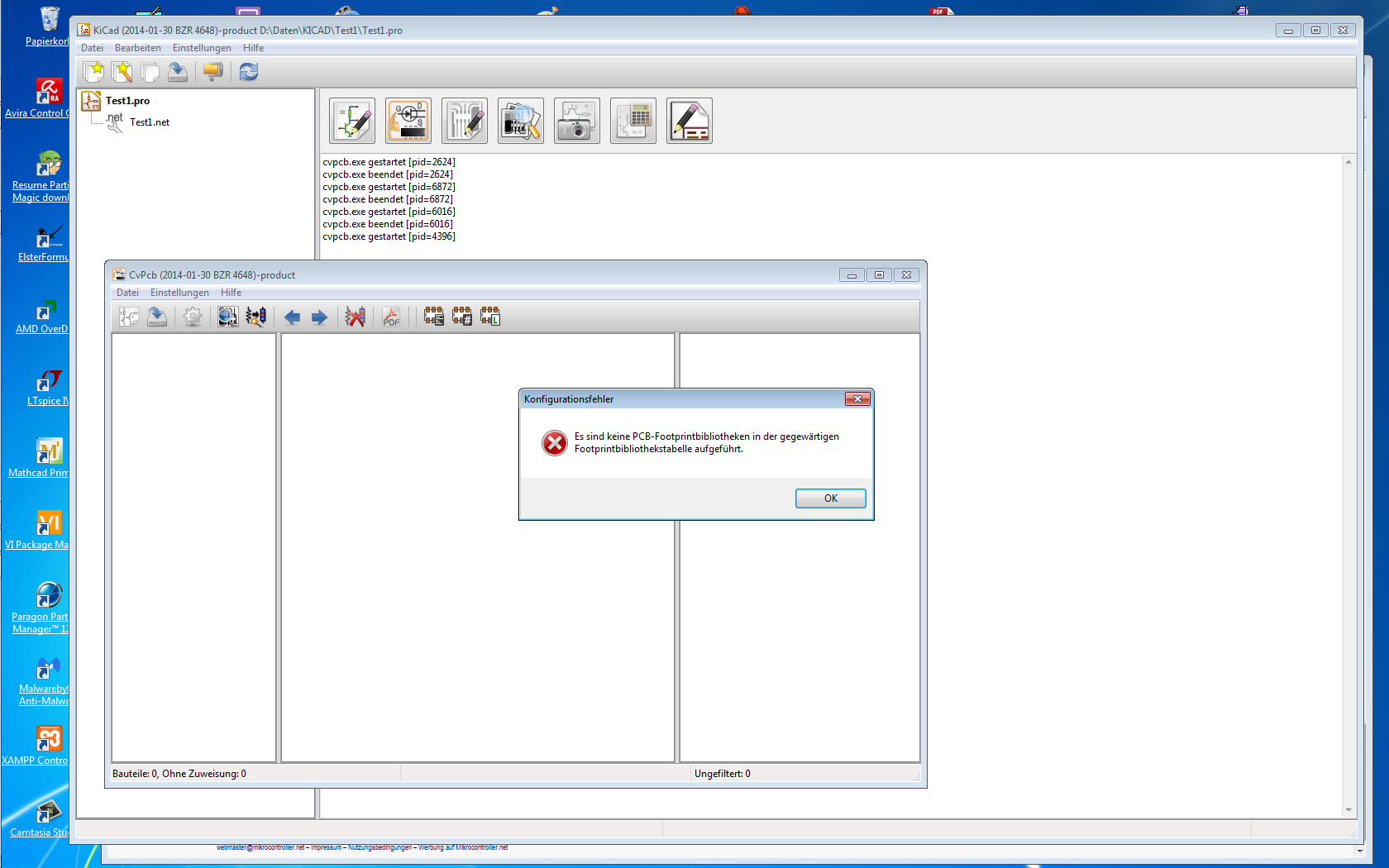Open Einstellungen menu in CvPcb window

179,293
